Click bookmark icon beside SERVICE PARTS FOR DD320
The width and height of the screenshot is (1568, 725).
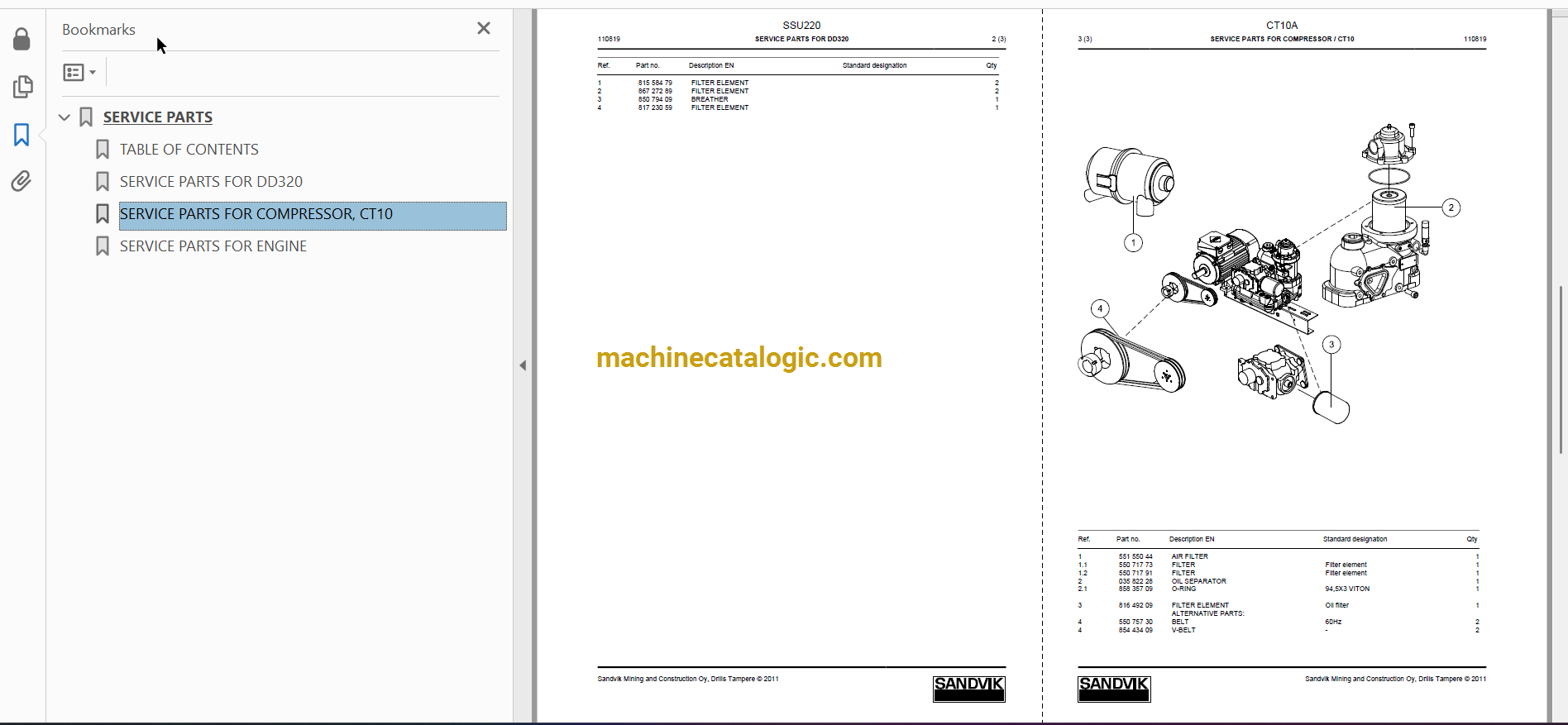(x=103, y=182)
